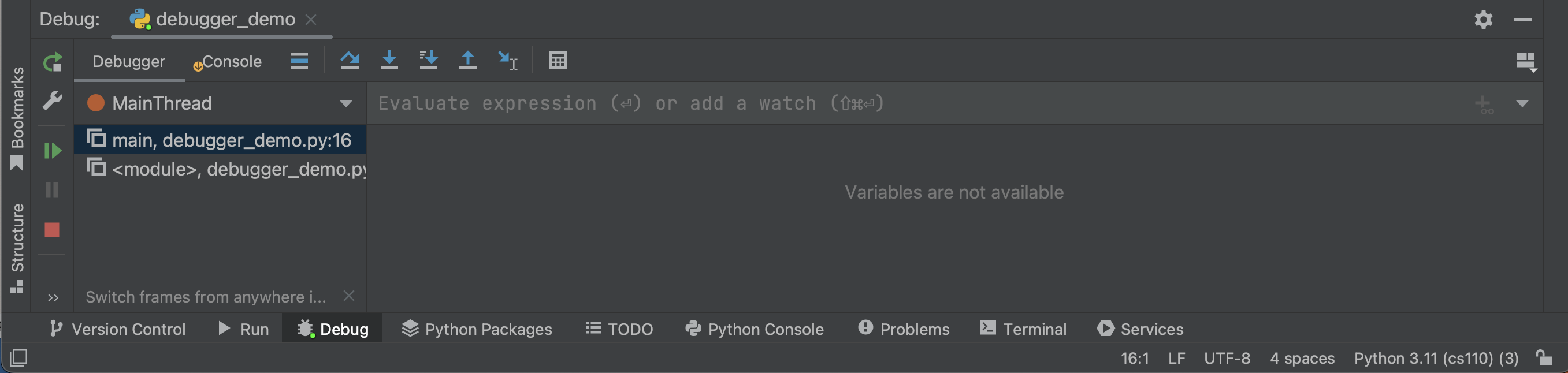Step Out of the current frame

[x=468, y=60]
